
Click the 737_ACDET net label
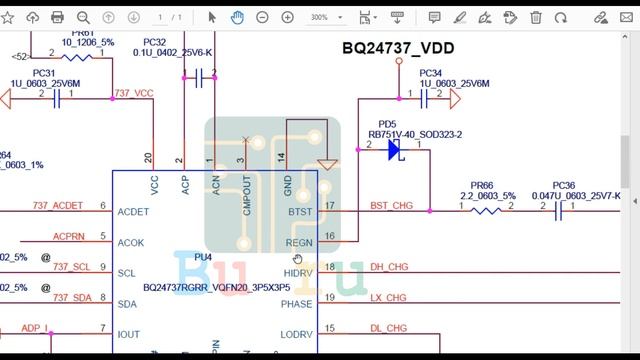pos(58,205)
